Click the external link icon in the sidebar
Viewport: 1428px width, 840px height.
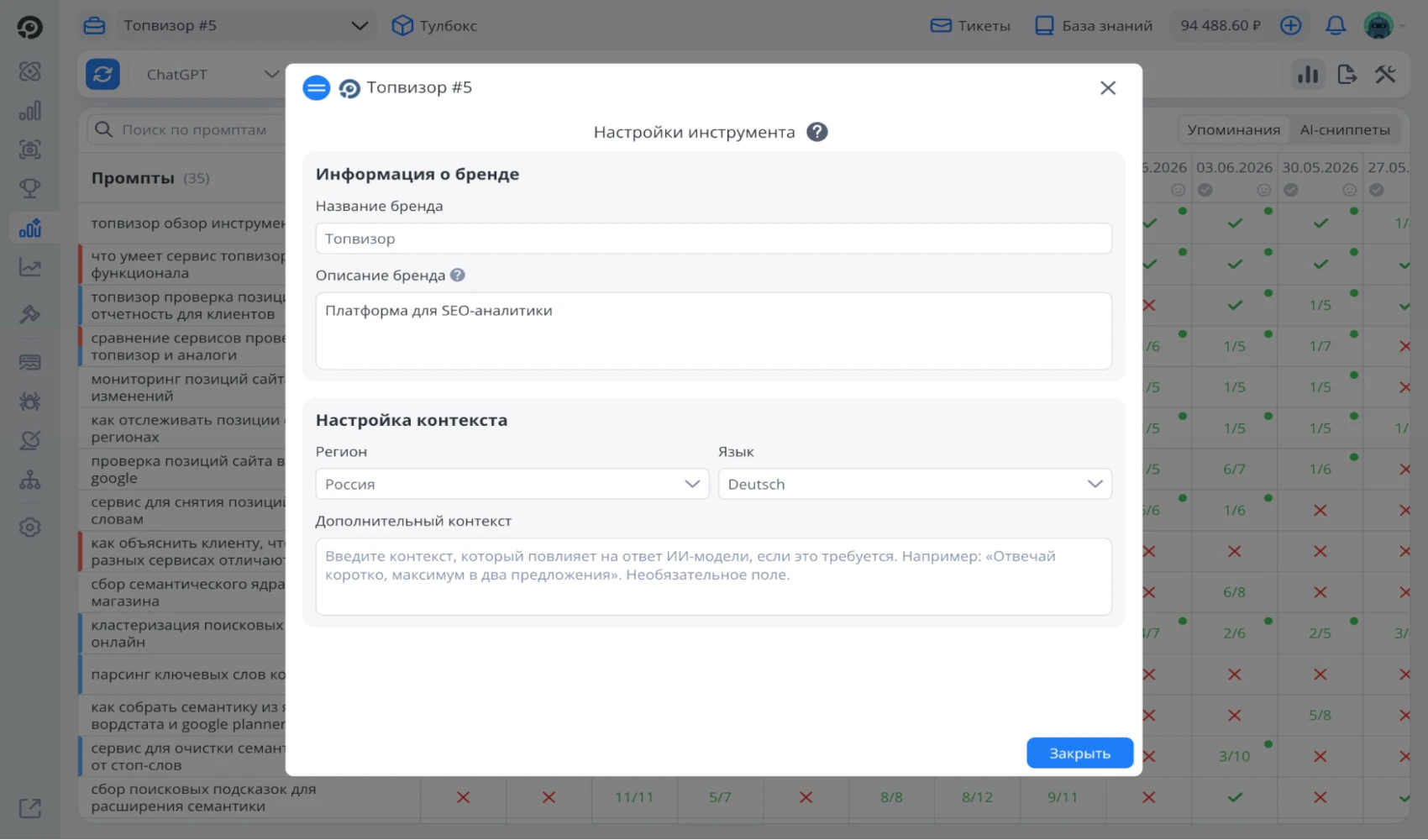tap(29, 809)
